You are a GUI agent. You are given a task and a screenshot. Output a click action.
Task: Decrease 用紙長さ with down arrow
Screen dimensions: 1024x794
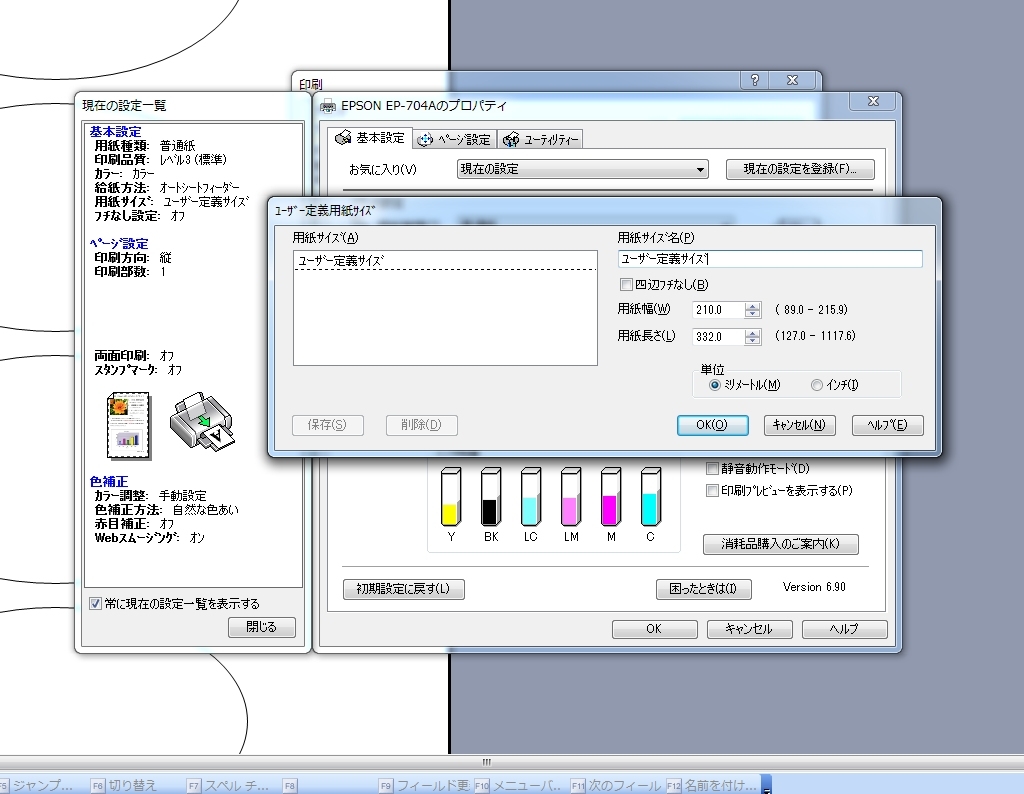(x=753, y=341)
